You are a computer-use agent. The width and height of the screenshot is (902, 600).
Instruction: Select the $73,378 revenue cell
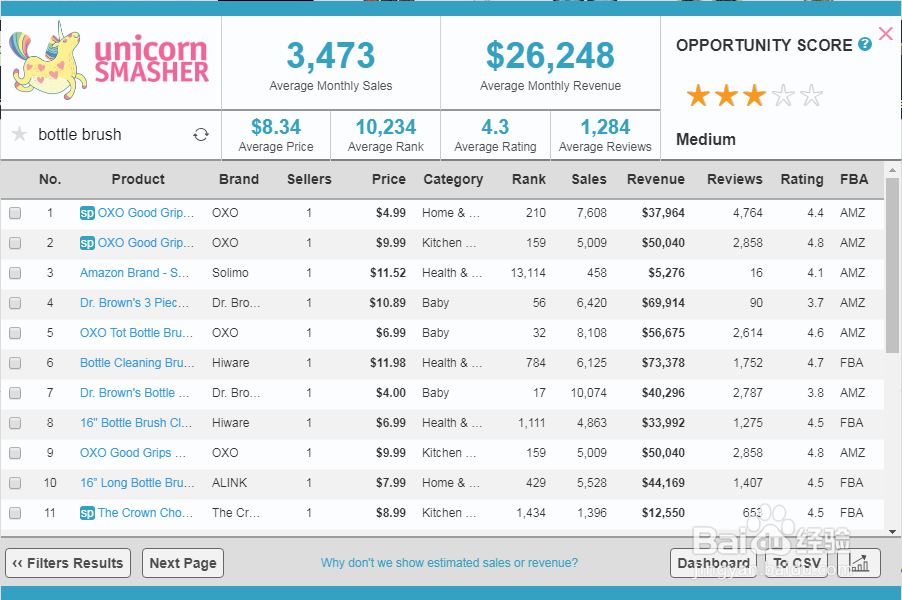pyautogui.click(x=663, y=363)
